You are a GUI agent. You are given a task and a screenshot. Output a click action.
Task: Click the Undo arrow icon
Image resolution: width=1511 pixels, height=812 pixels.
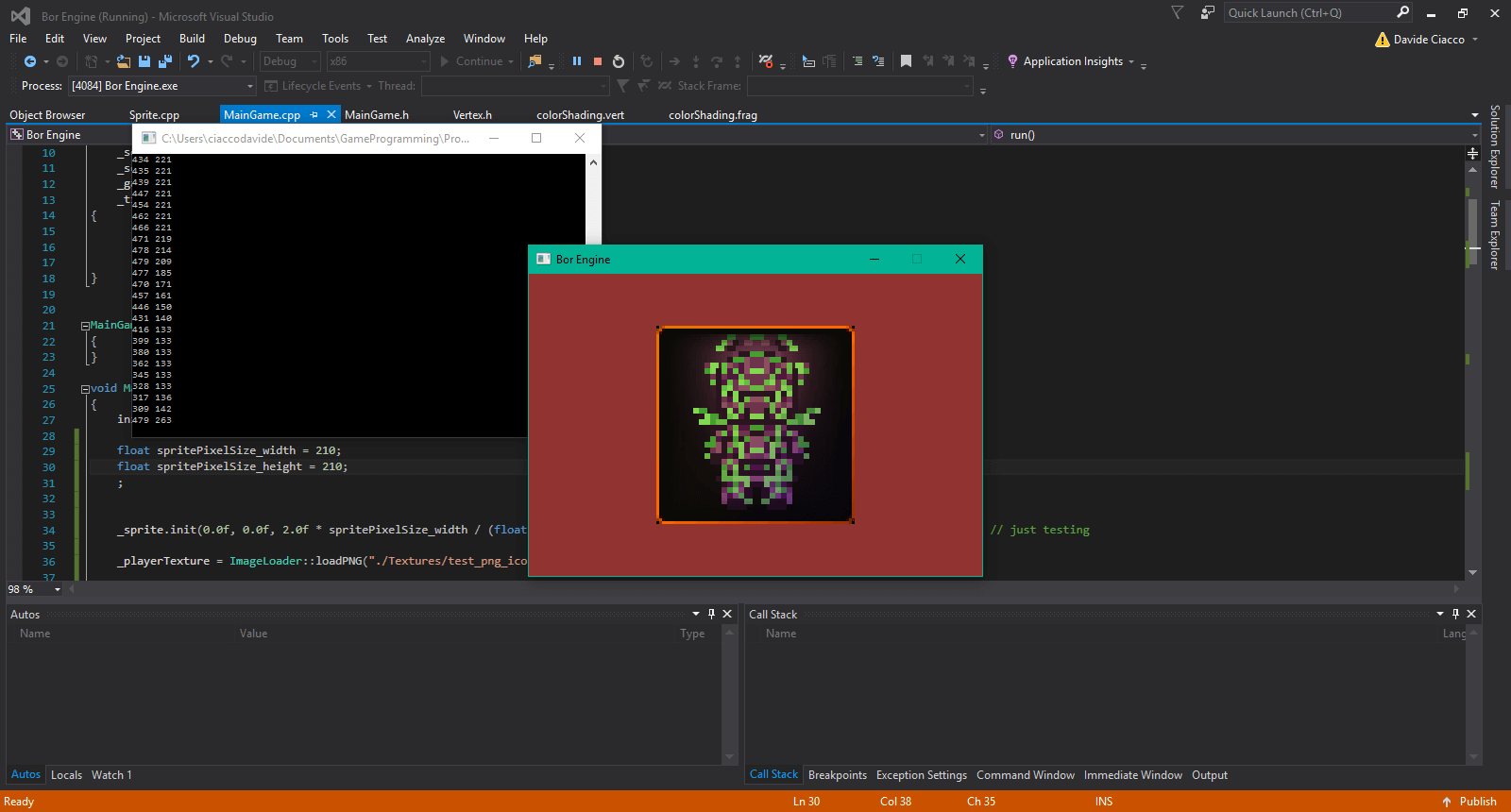[x=194, y=61]
